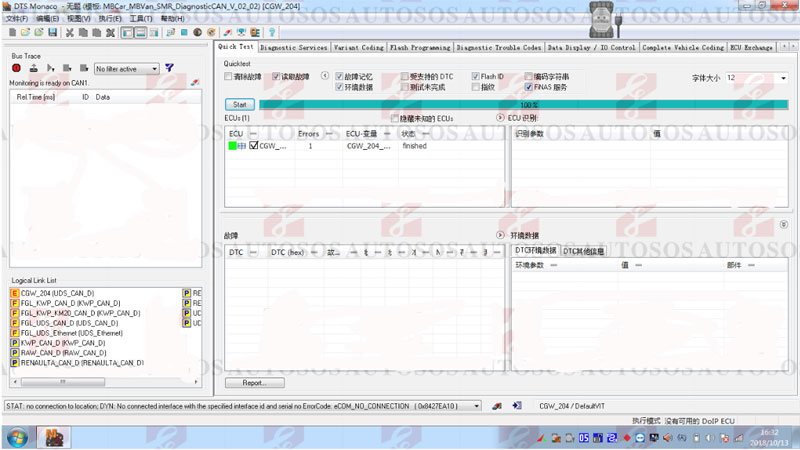This screenshot has height=450, width=800.
Task: Click the round dark execute icon in toolbar
Action: [x=197, y=33]
